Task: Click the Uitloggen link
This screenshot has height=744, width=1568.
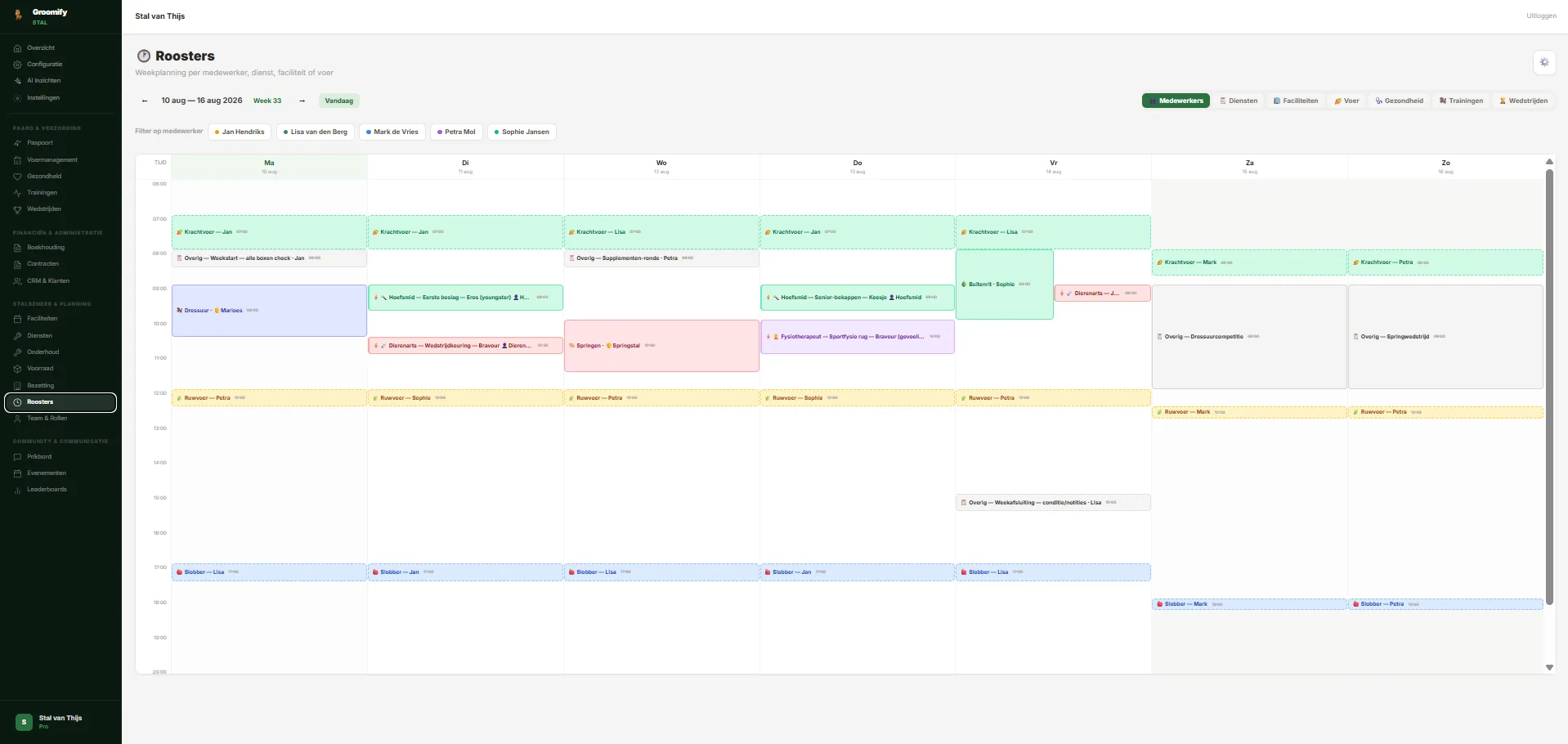Action: (1541, 16)
